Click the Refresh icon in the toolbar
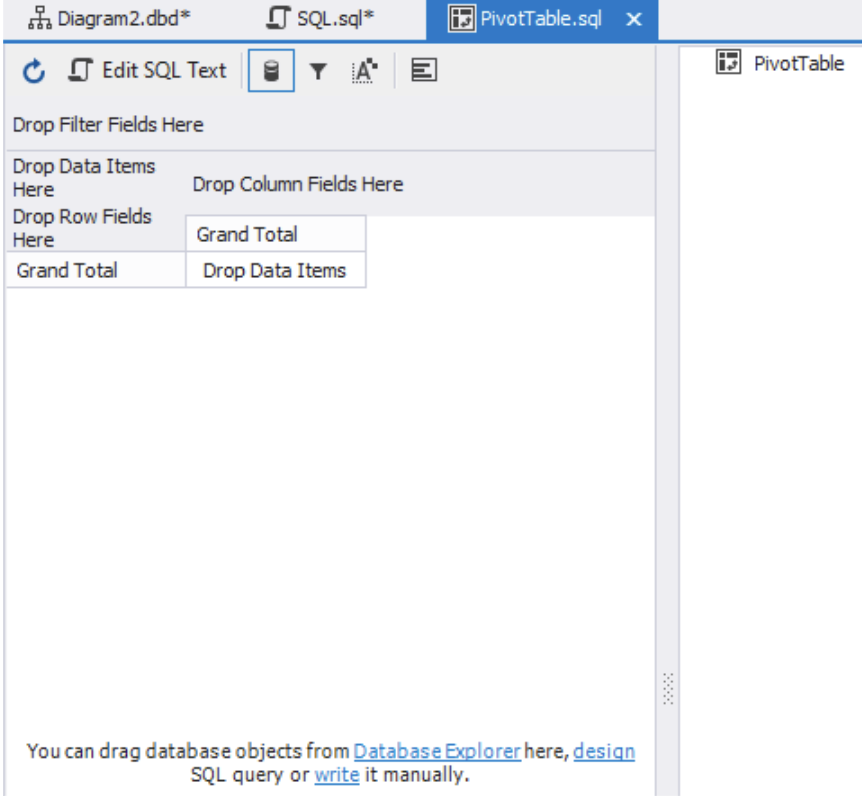862x798 pixels. [x=34, y=72]
